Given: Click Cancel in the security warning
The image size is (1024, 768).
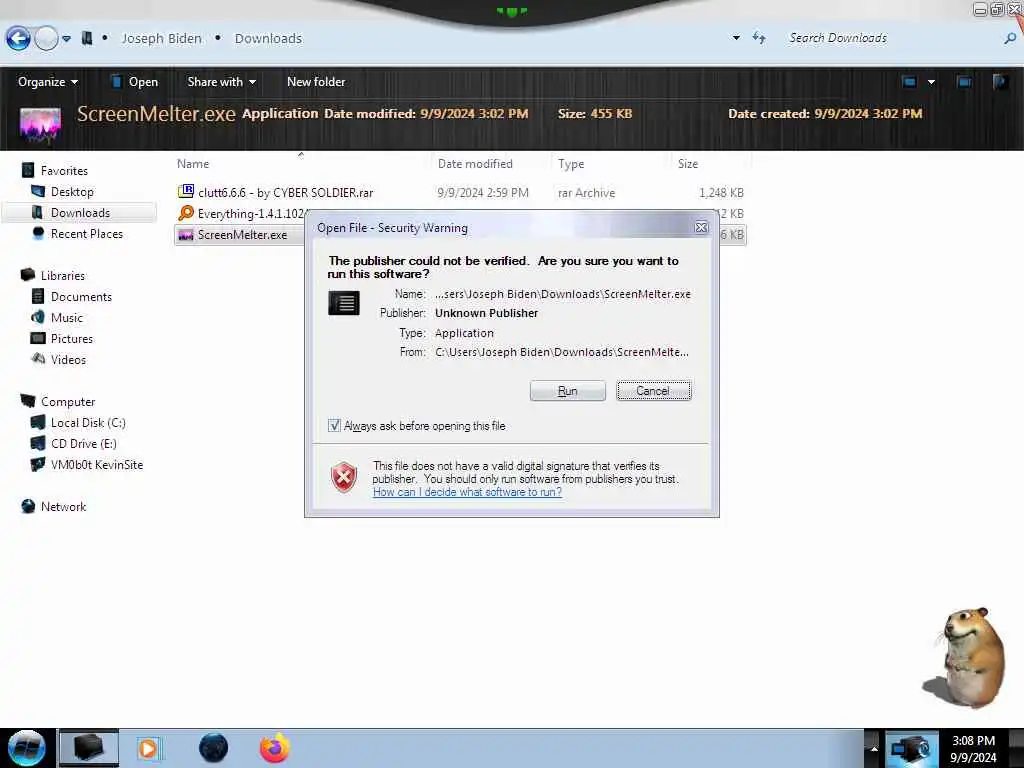Looking at the screenshot, I should click(653, 391).
